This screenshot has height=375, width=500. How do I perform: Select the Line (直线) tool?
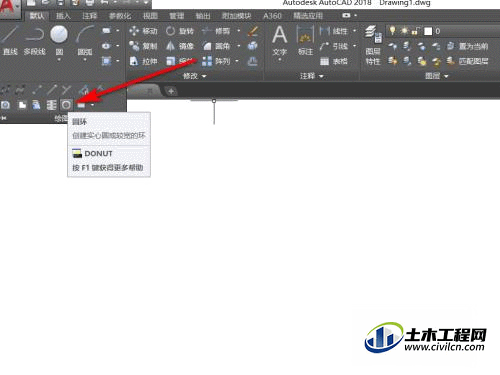tap(9, 41)
